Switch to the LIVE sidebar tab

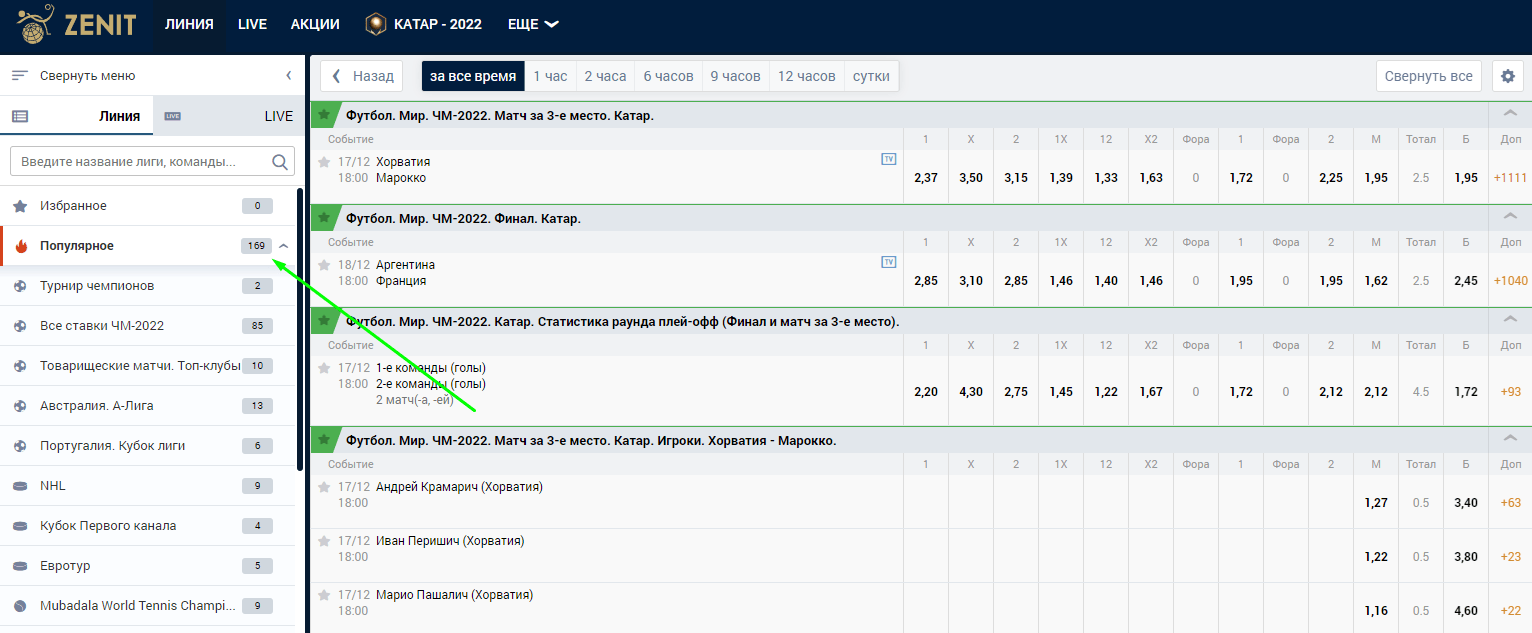pyautogui.click(x=229, y=116)
